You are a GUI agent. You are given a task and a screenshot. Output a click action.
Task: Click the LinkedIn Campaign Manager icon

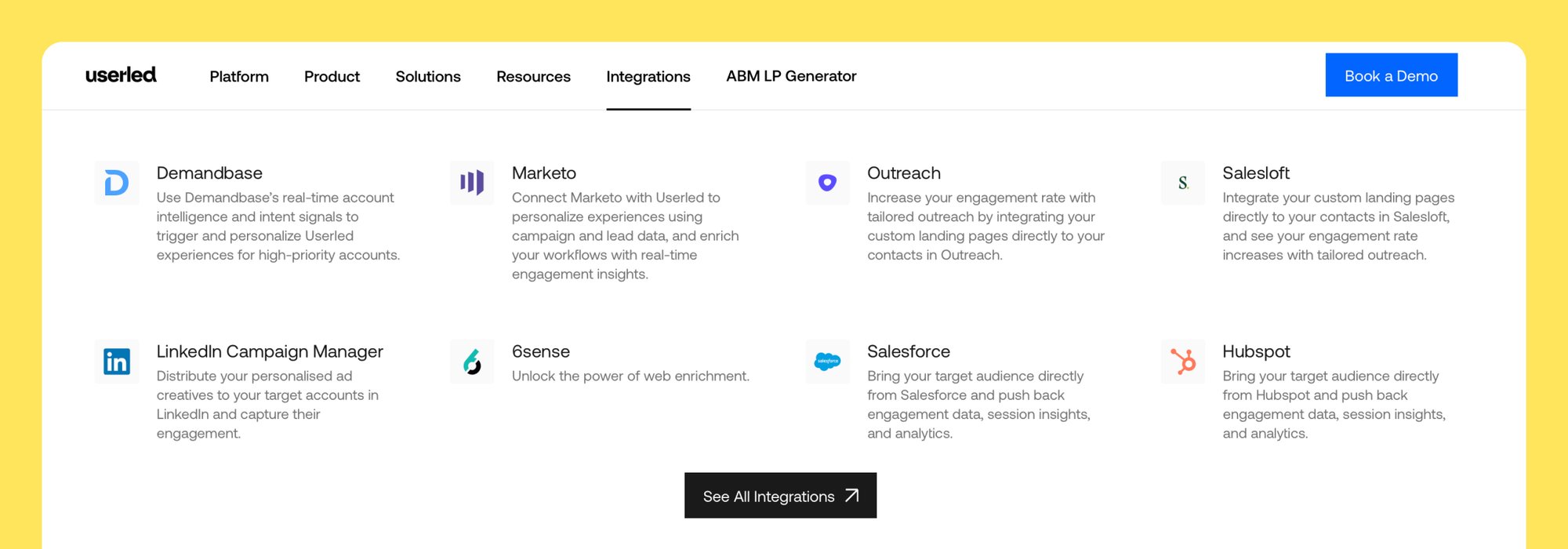[117, 362]
